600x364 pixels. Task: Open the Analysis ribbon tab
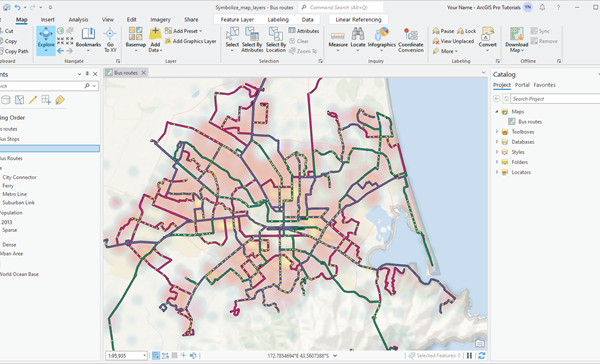[x=78, y=20]
